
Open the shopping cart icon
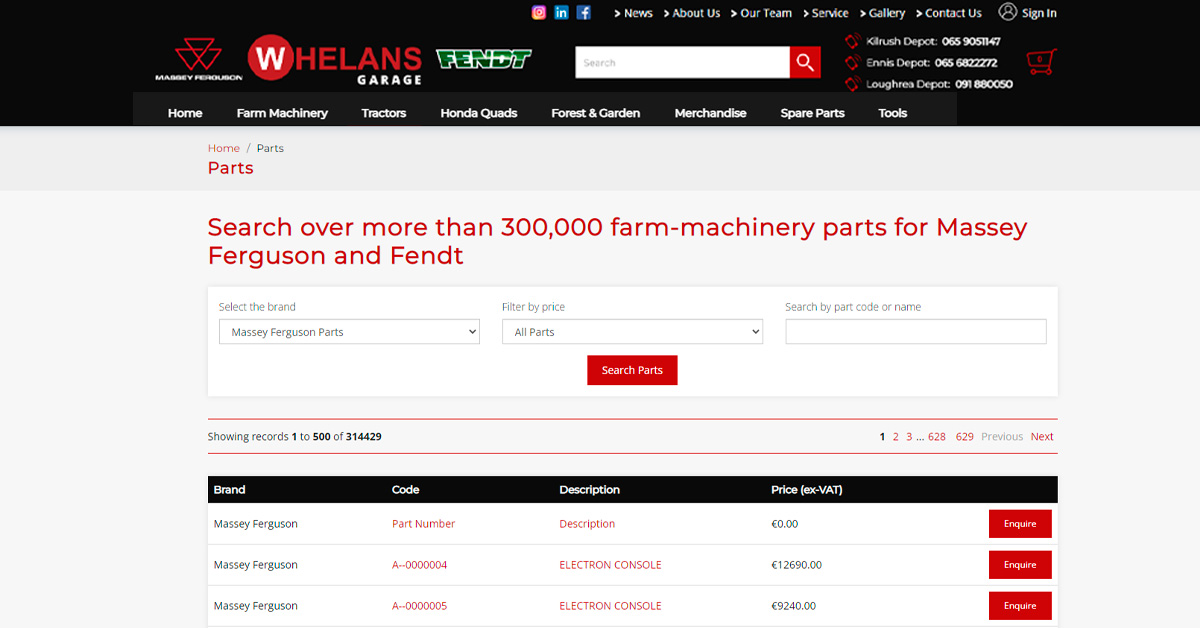(x=1041, y=61)
